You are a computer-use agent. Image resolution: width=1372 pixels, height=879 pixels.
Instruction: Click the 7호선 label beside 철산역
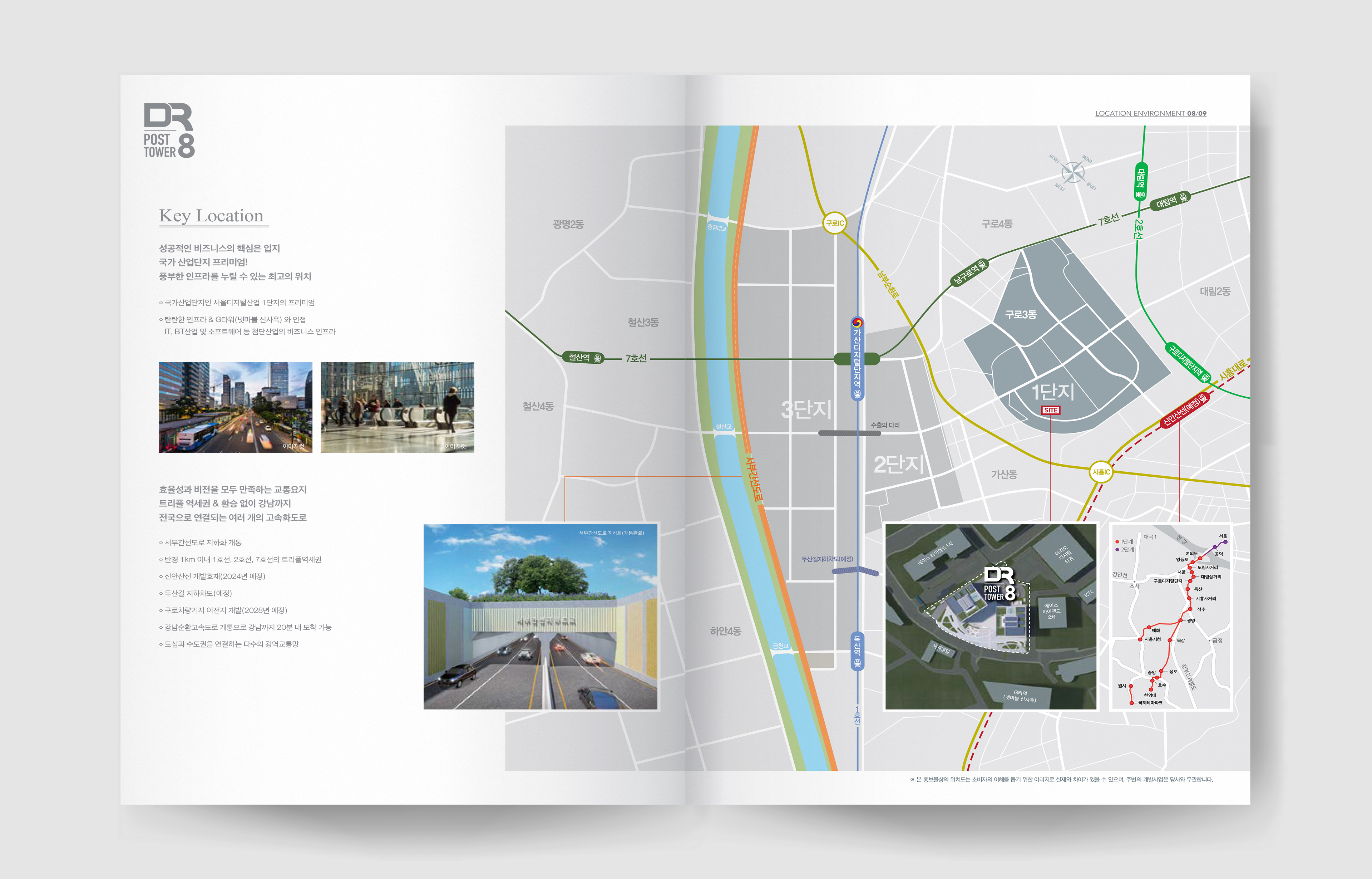click(x=636, y=358)
